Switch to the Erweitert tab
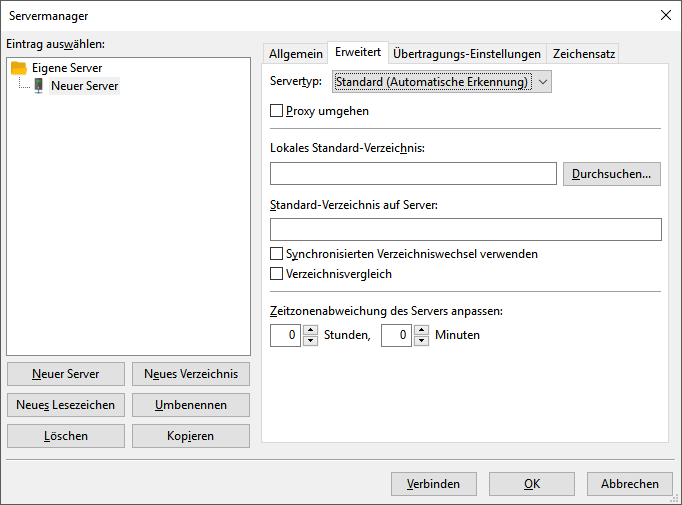The height and width of the screenshot is (505, 682). [358, 53]
